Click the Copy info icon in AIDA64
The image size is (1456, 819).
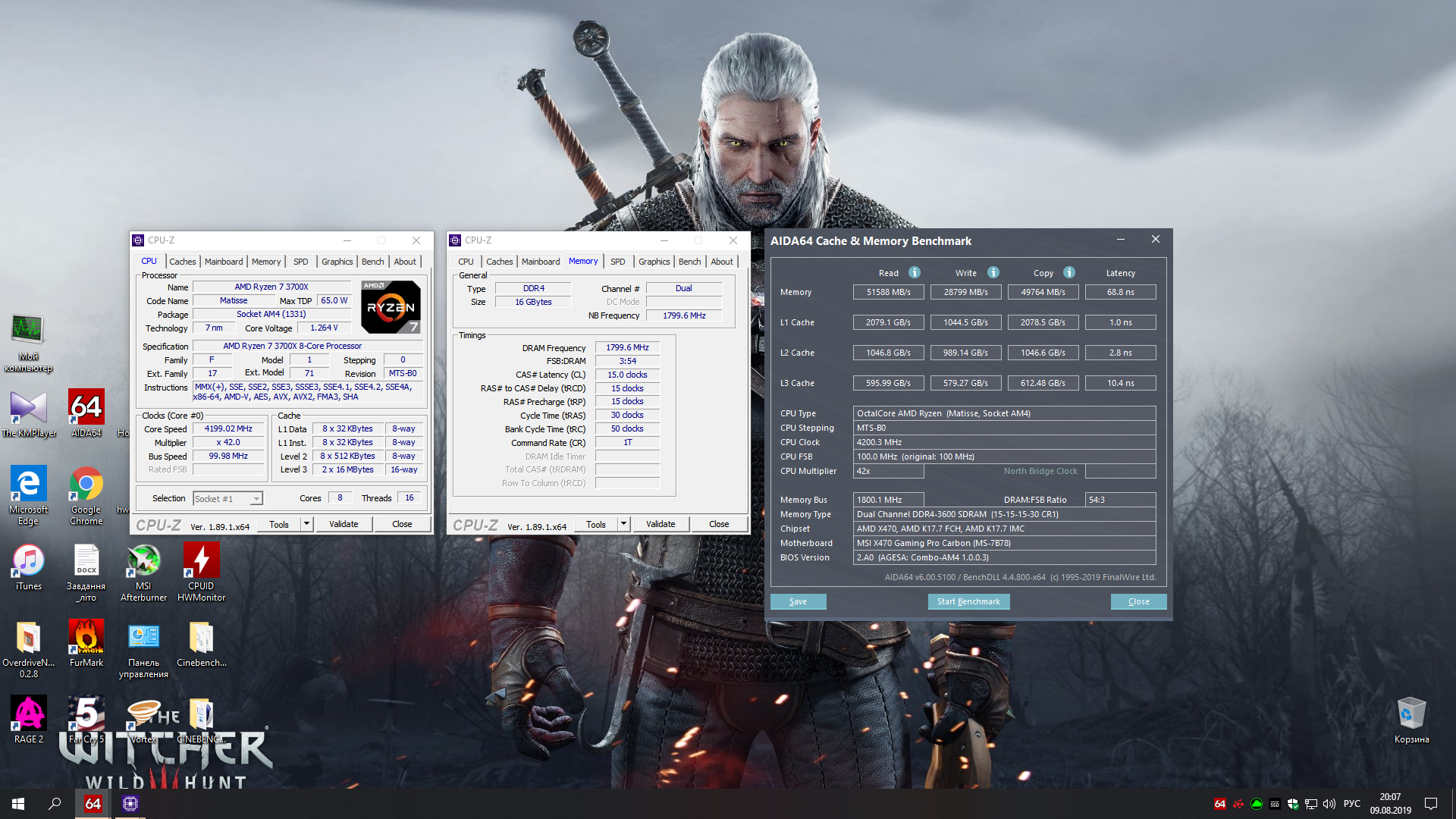[1069, 272]
